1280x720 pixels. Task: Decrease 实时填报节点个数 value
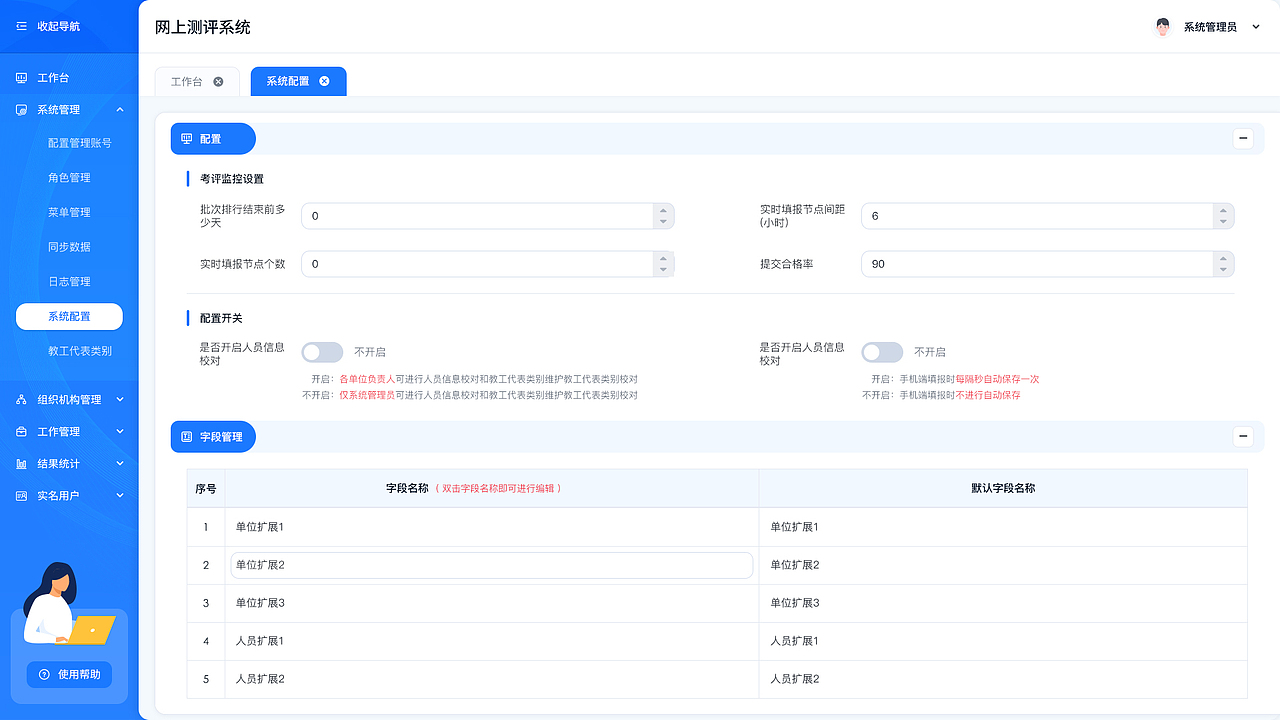[x=662, y=270]
